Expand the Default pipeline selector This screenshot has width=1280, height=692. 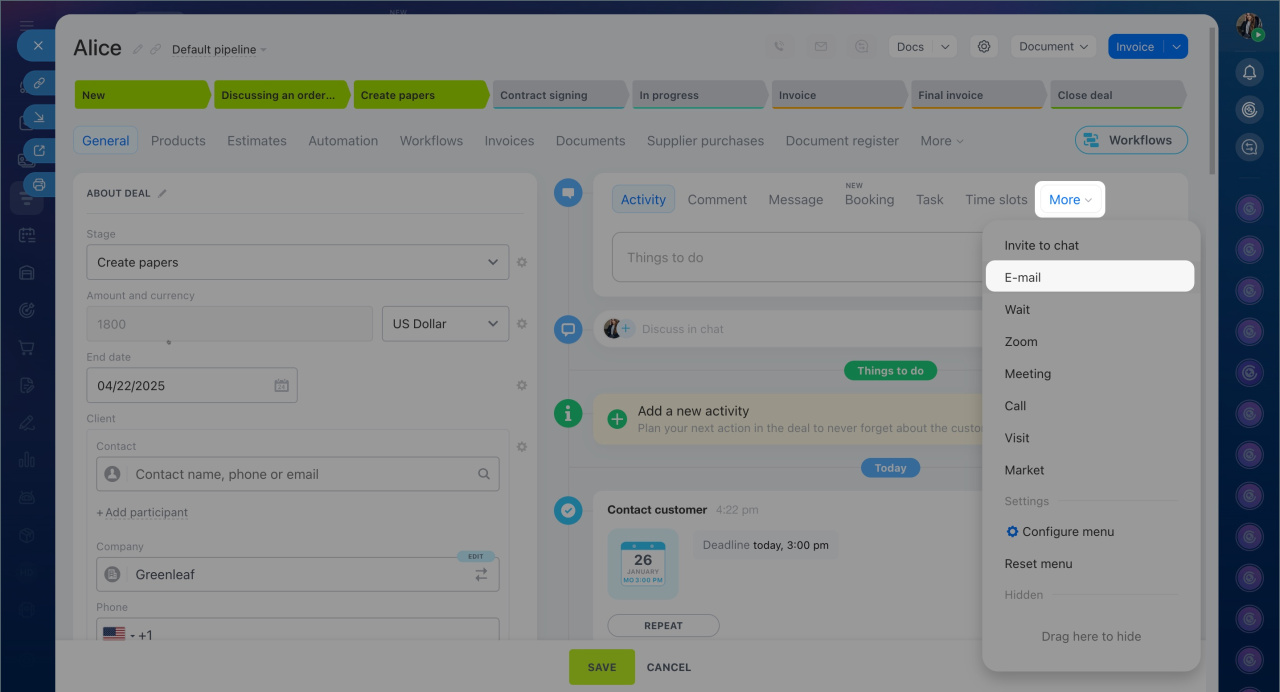coord(219,50)
